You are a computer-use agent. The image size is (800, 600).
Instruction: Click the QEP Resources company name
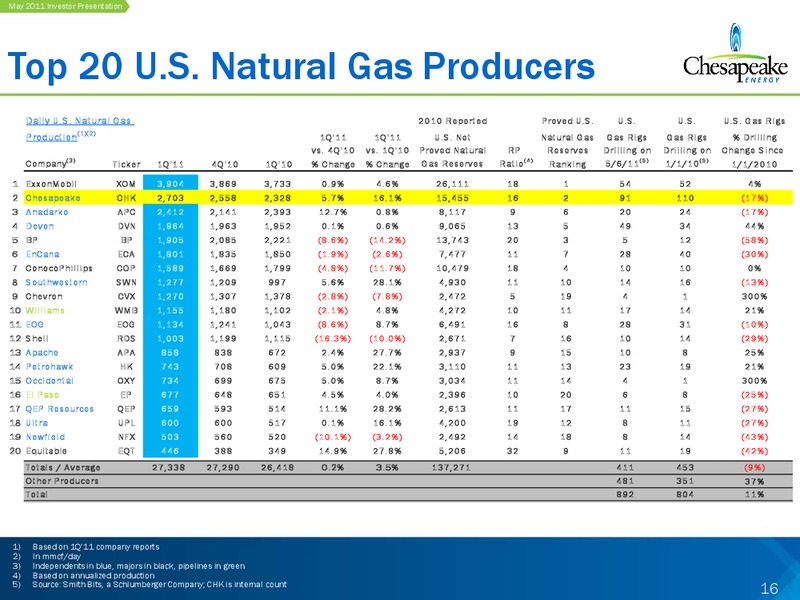tap(59, 409)
